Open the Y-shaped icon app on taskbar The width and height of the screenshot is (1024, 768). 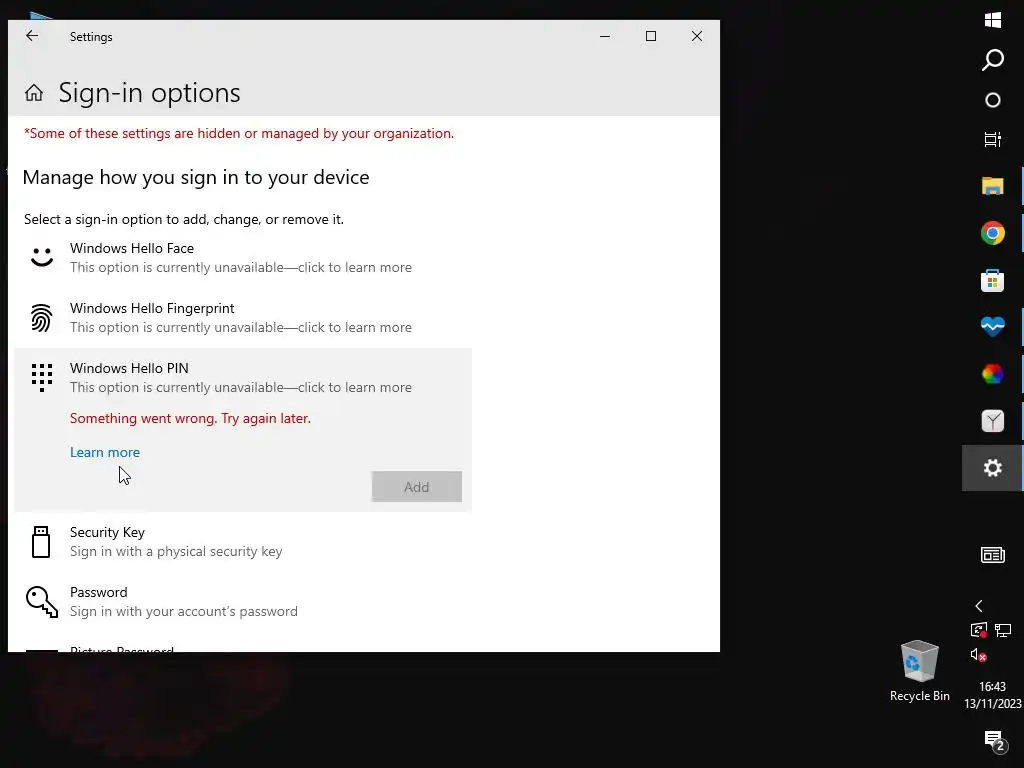[993, 421]
